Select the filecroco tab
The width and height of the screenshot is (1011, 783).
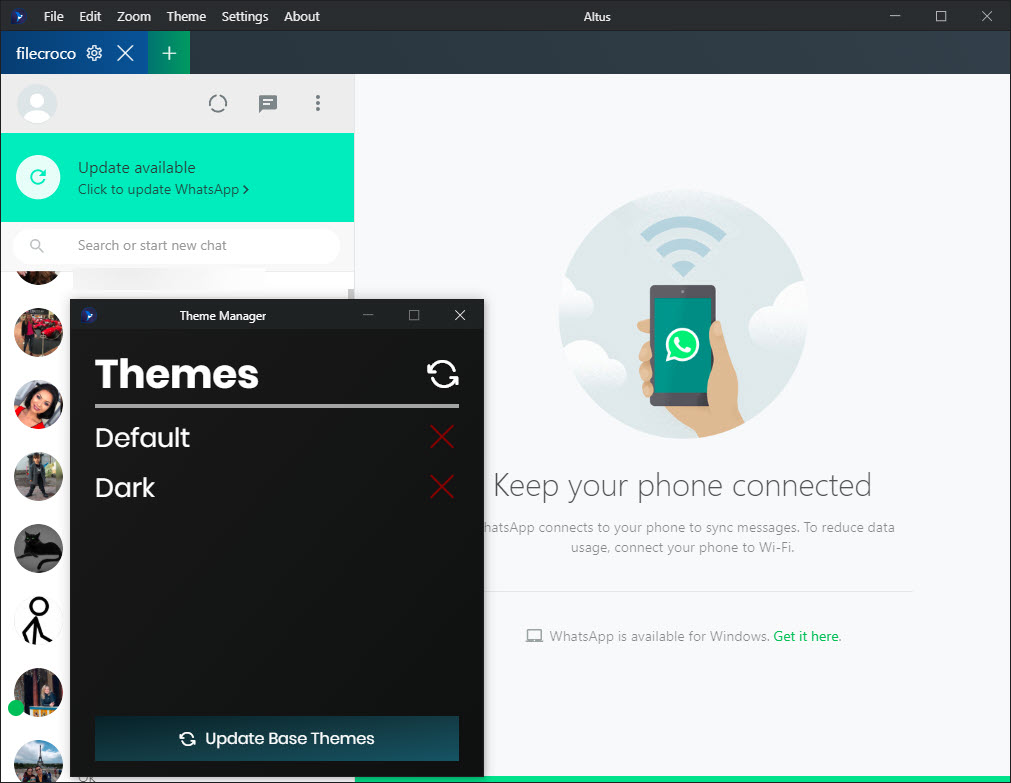[x=46, y=53]
